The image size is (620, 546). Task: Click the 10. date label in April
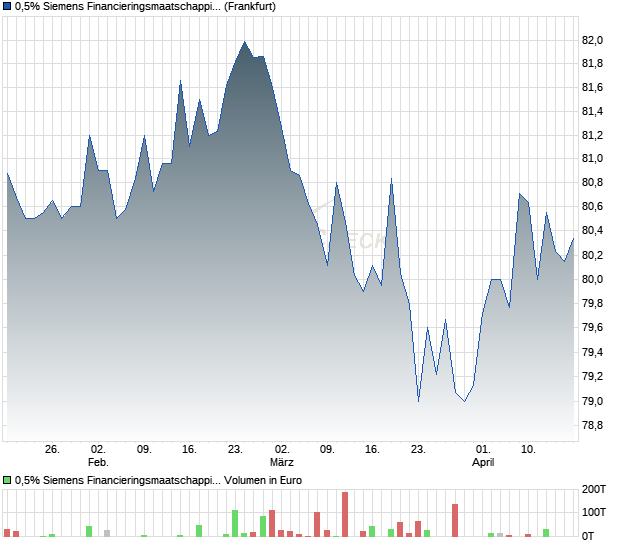coord(528,450)
